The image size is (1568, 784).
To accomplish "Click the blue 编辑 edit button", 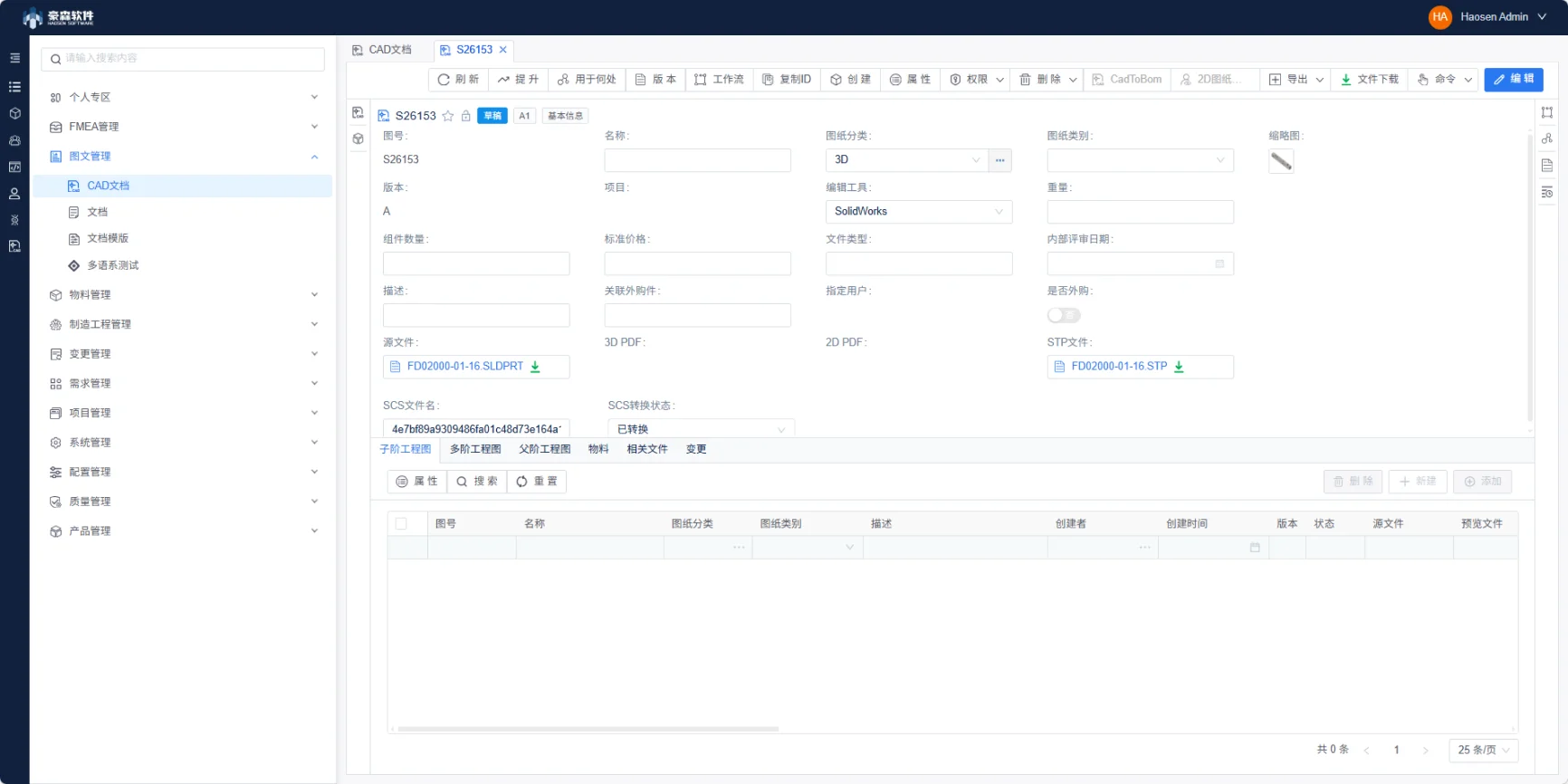I will click(x=1514, y=80).
